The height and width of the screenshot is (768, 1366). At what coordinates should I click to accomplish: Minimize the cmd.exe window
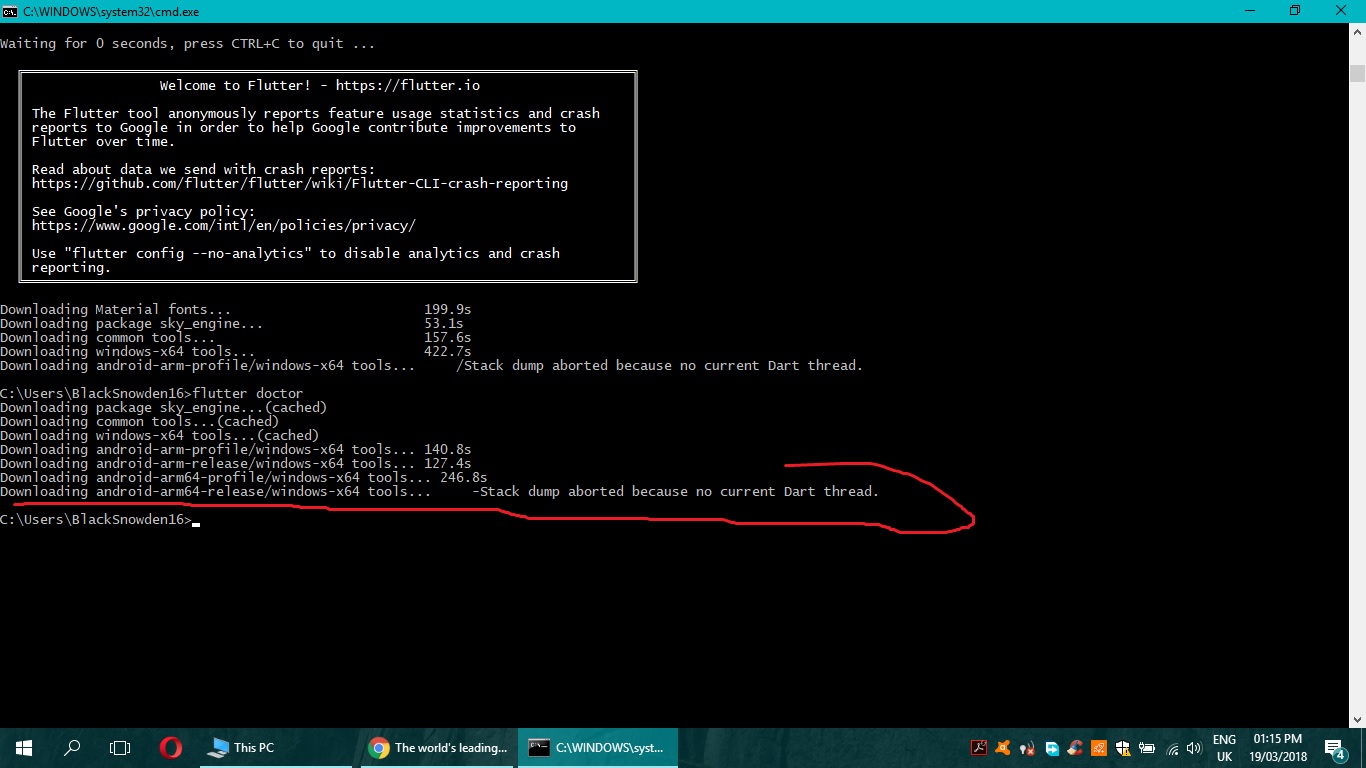[1249, 10]
